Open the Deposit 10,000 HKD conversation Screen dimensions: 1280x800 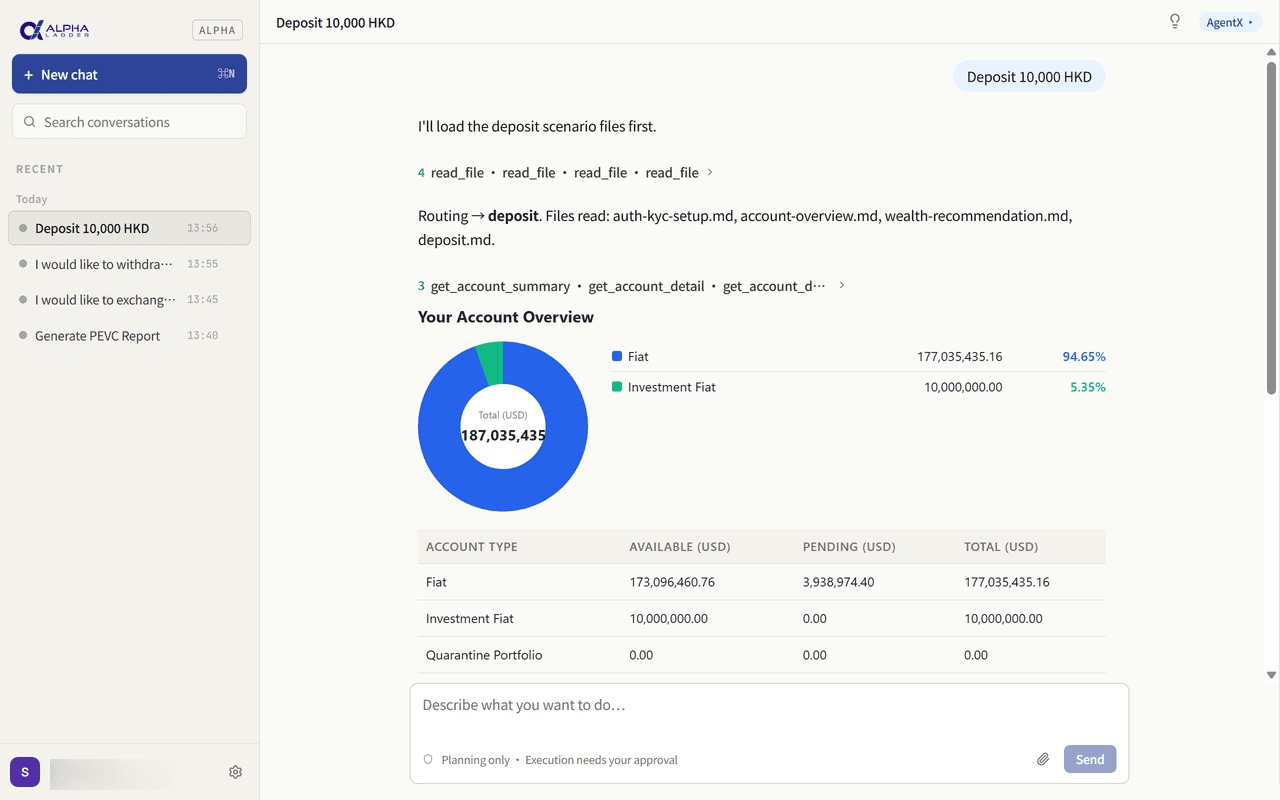click(x=129, y=228)
